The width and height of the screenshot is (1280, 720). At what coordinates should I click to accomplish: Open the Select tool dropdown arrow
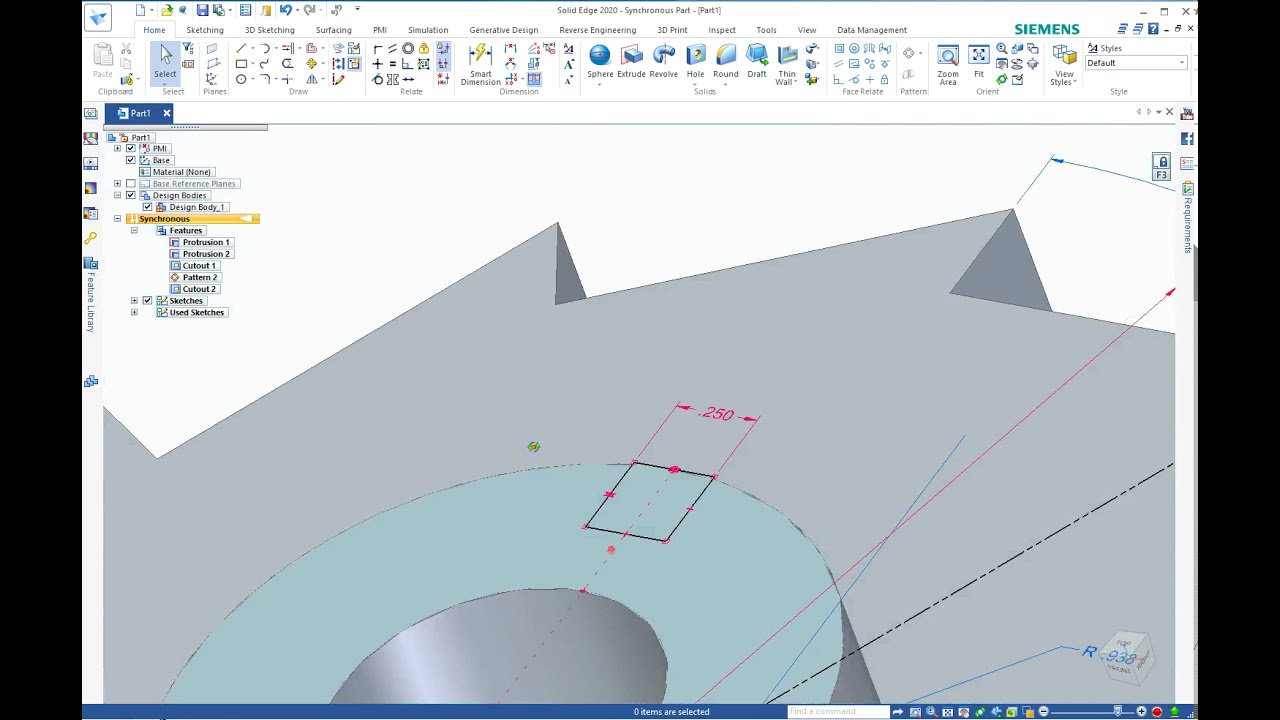coord(165,82)
